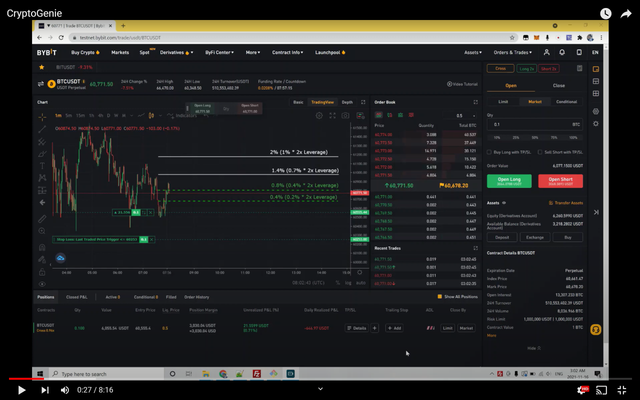
Task: Open the notifications bell
Action: (562, 52)
